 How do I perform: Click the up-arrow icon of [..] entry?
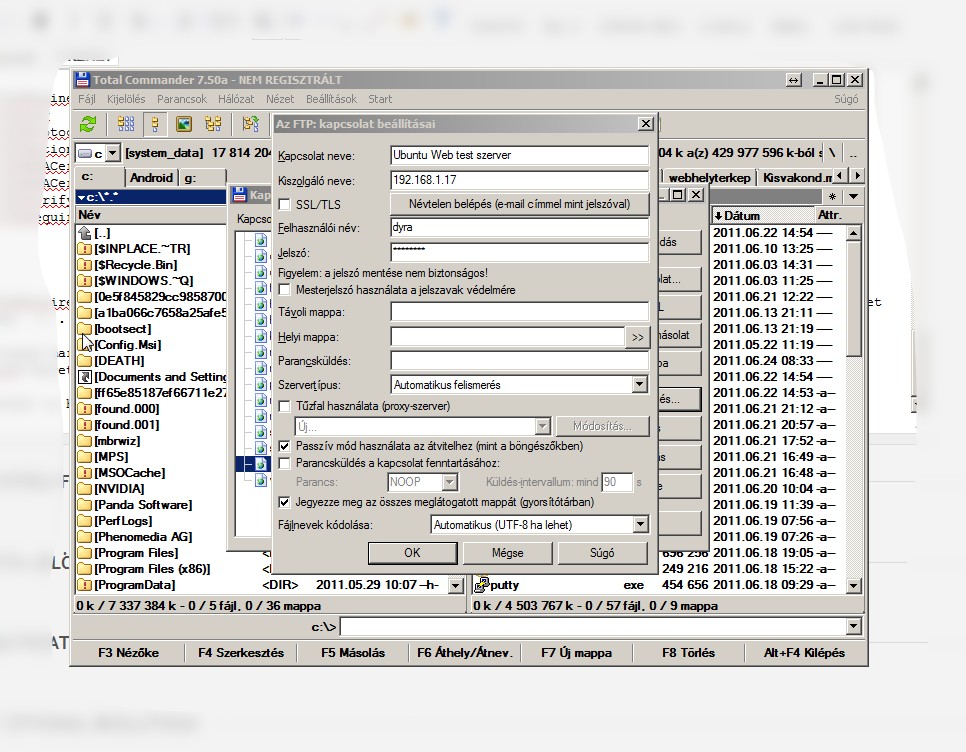click(85, 233)
